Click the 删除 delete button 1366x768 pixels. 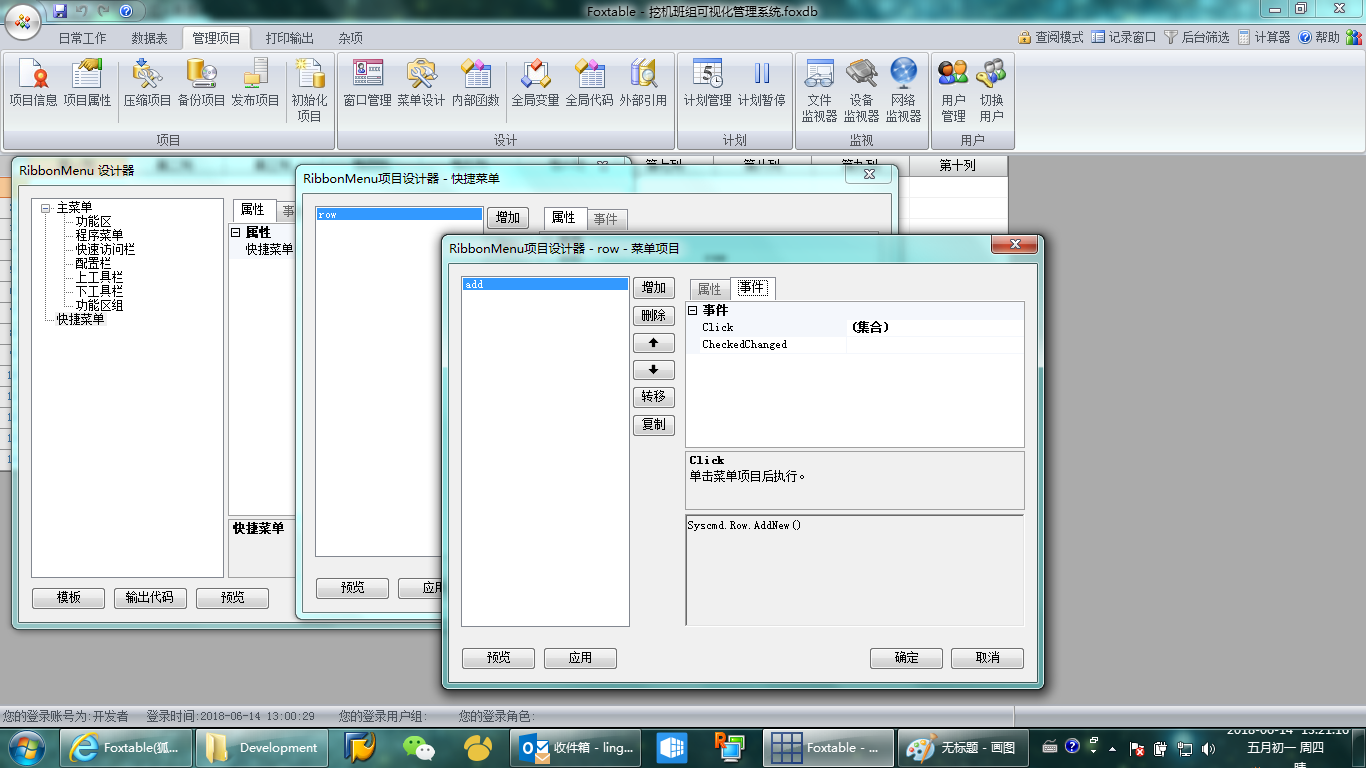tap(654, 316)
